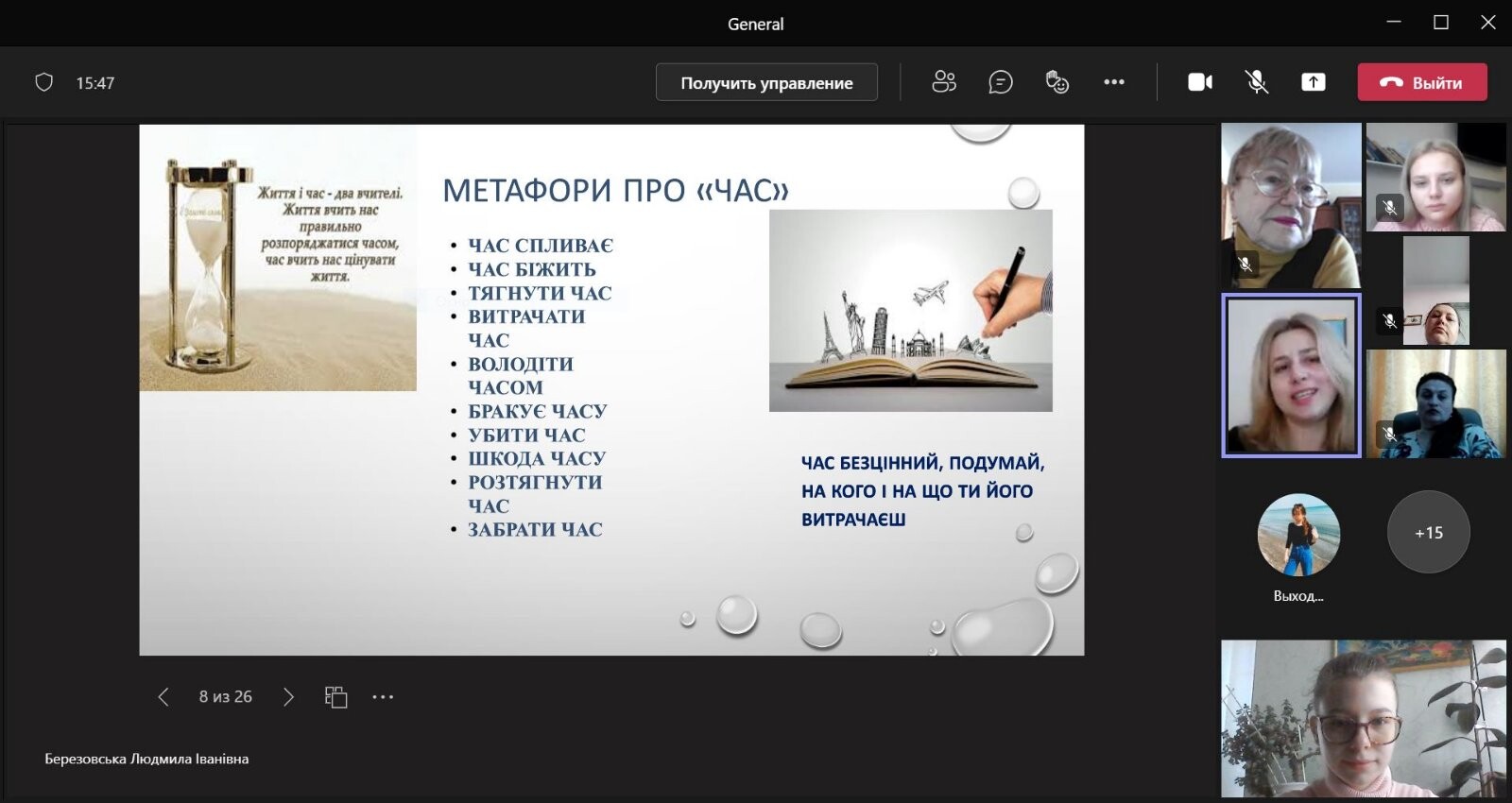This screenshot has width=1512, height=803.
Task: Show the participants list
Action: coord(944,82)
